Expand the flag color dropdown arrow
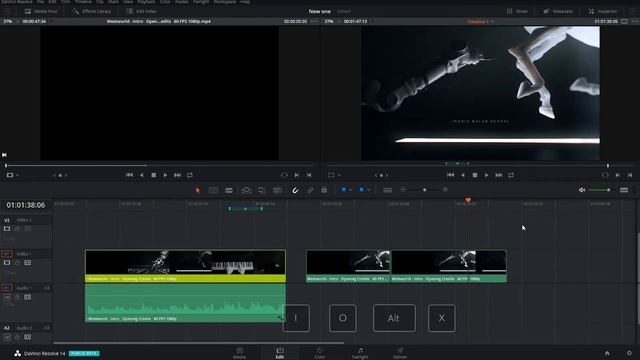 [x=351, y=190]
